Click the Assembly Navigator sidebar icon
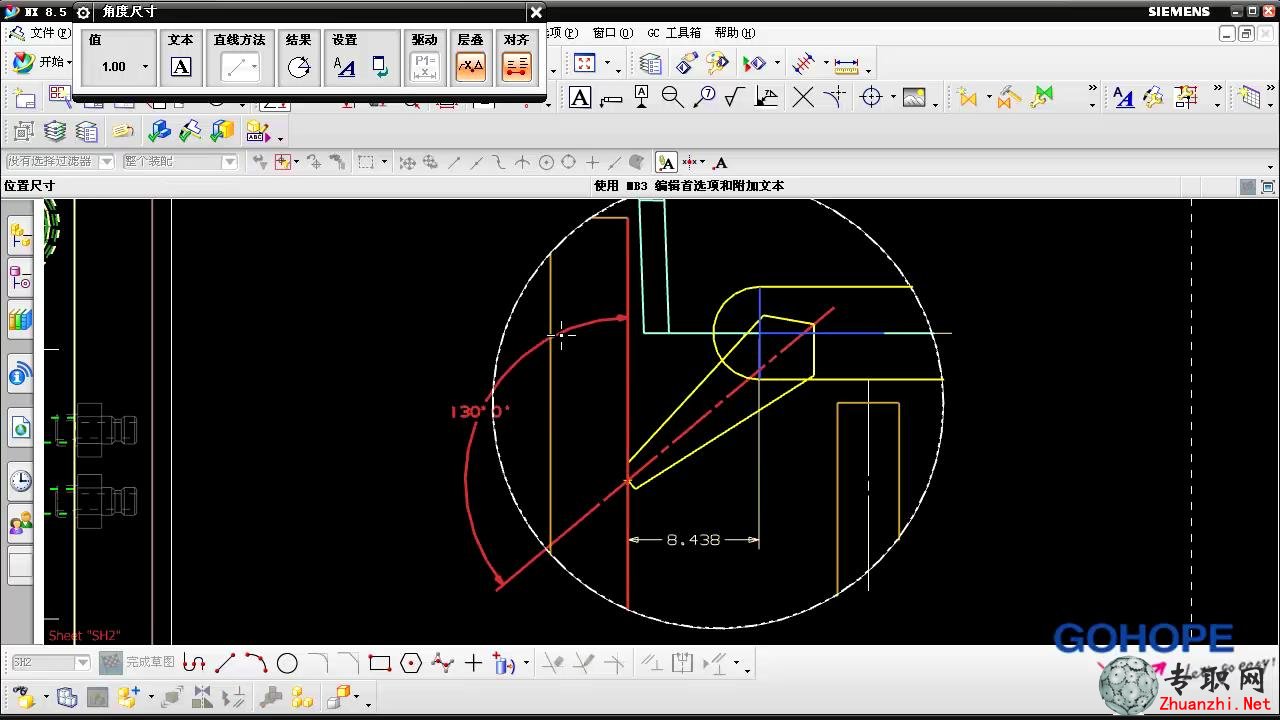The width and height of the screenshot is (1280, 720). click(x=20, y=238)
